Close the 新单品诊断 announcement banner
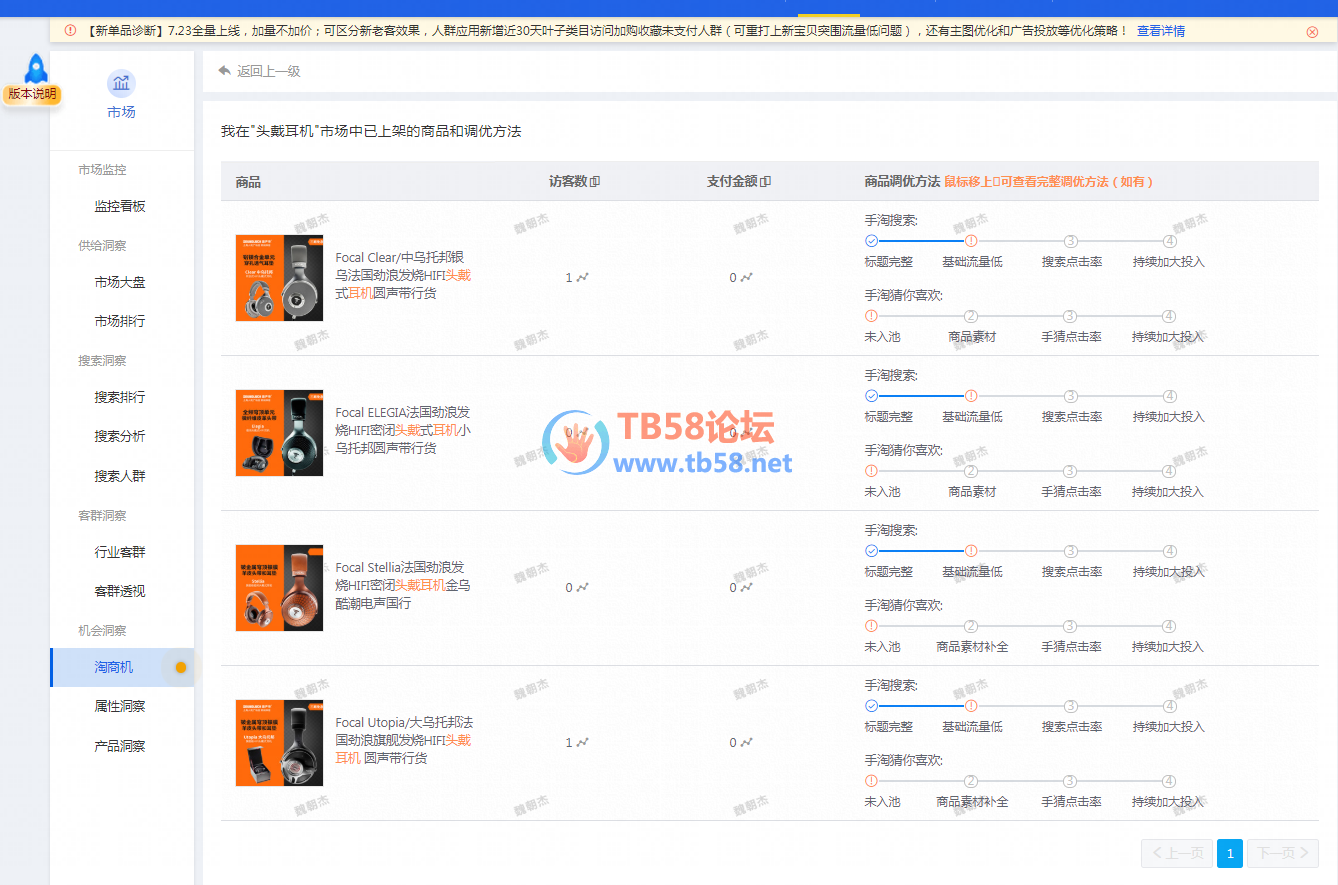 point(1312,31)
